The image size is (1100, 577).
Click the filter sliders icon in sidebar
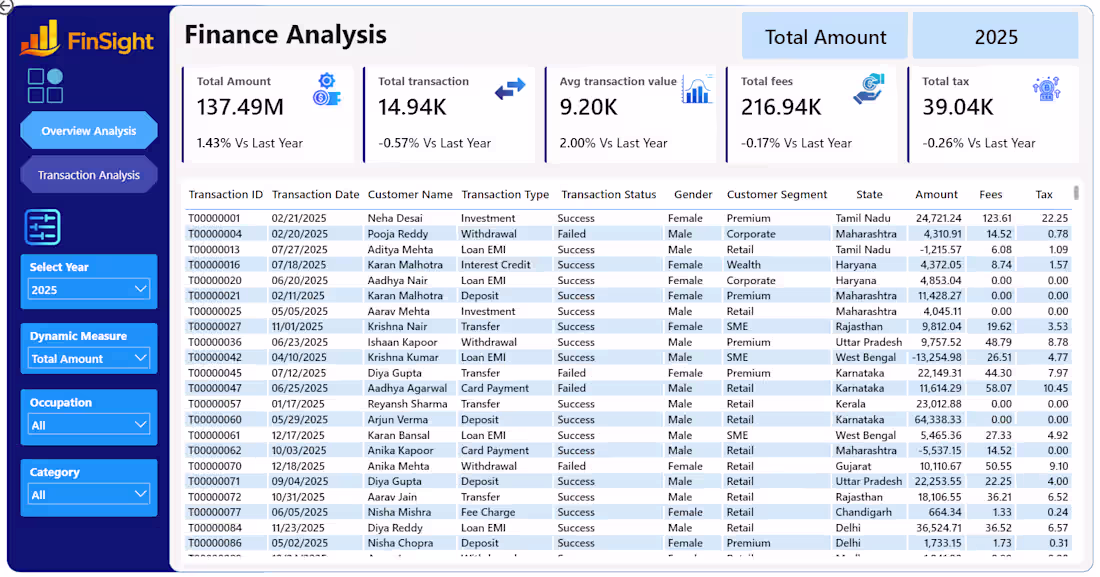43,227
